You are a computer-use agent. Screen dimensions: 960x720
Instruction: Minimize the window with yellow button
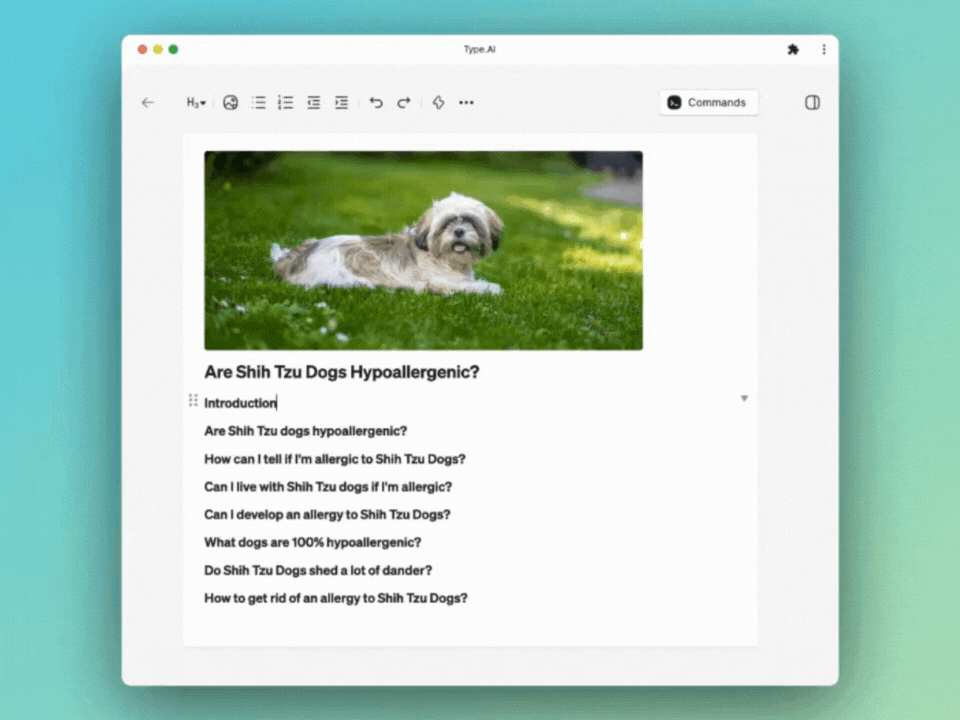coord(158,50)
